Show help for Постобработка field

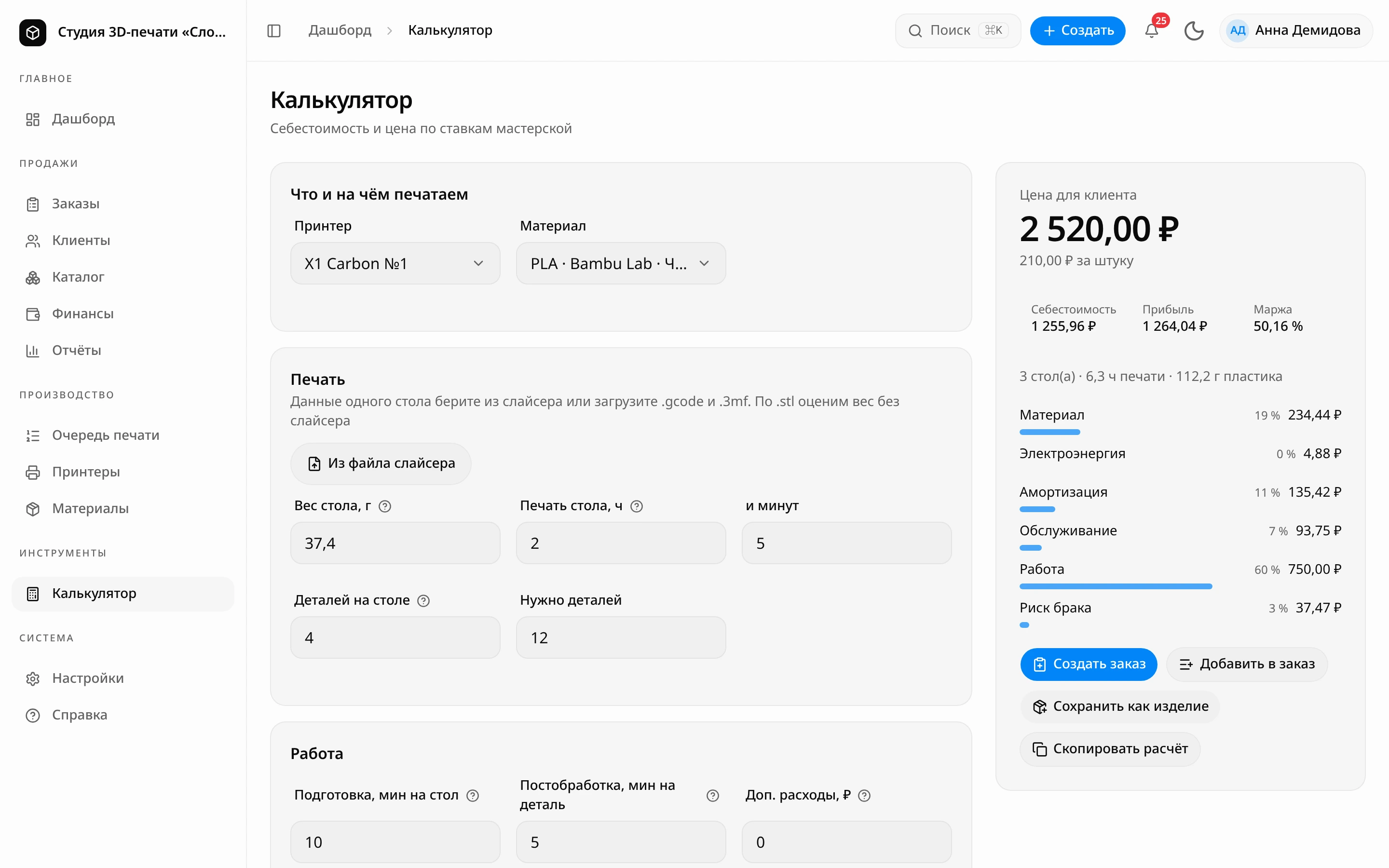(713, 796)
